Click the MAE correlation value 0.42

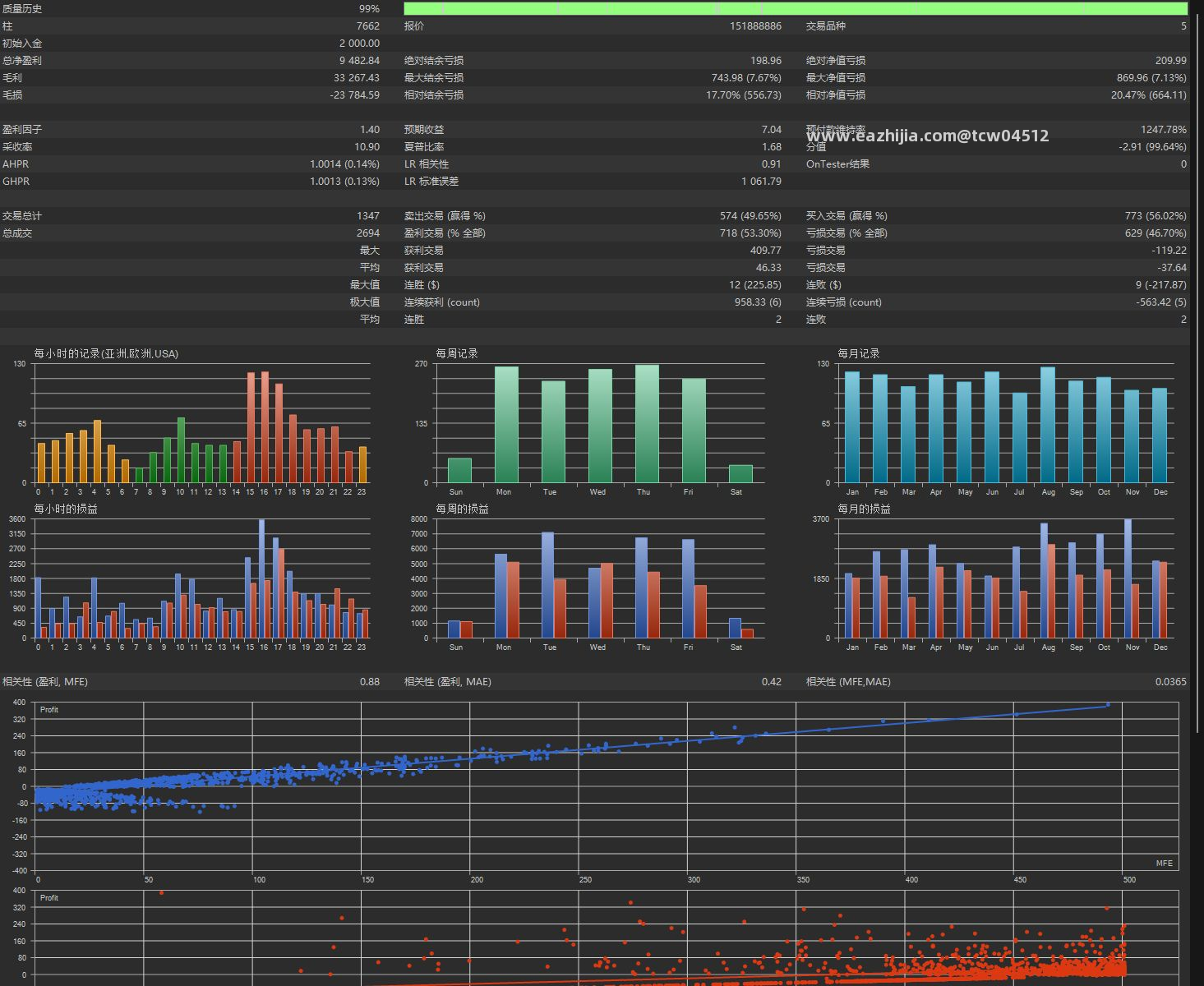click(x=772, y=682)
